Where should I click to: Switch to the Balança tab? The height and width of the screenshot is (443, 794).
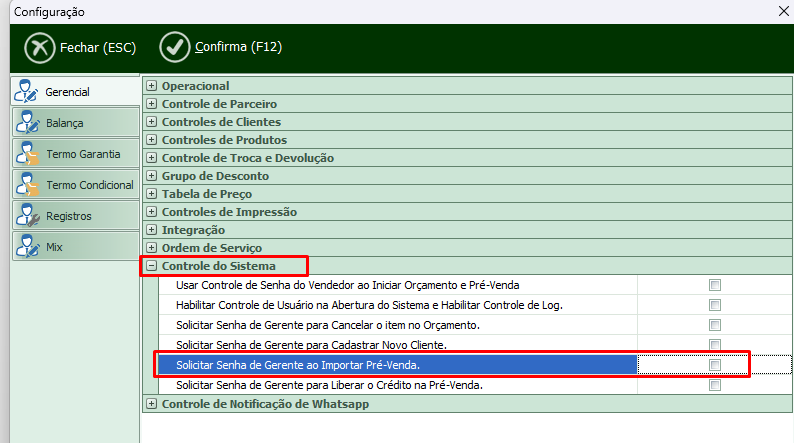click(x=76, y=123)
